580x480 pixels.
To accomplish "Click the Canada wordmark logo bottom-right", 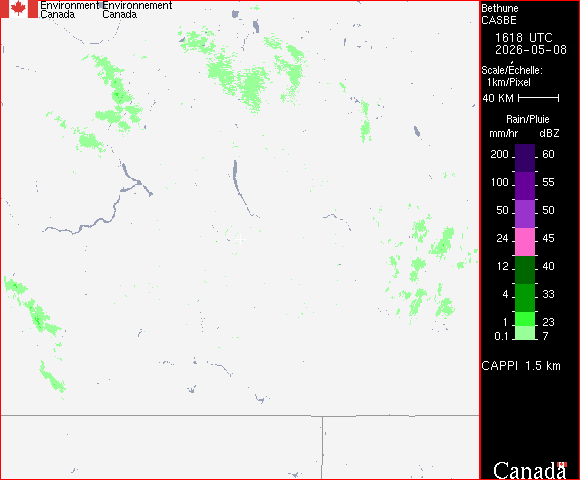I will pos(529,470).
